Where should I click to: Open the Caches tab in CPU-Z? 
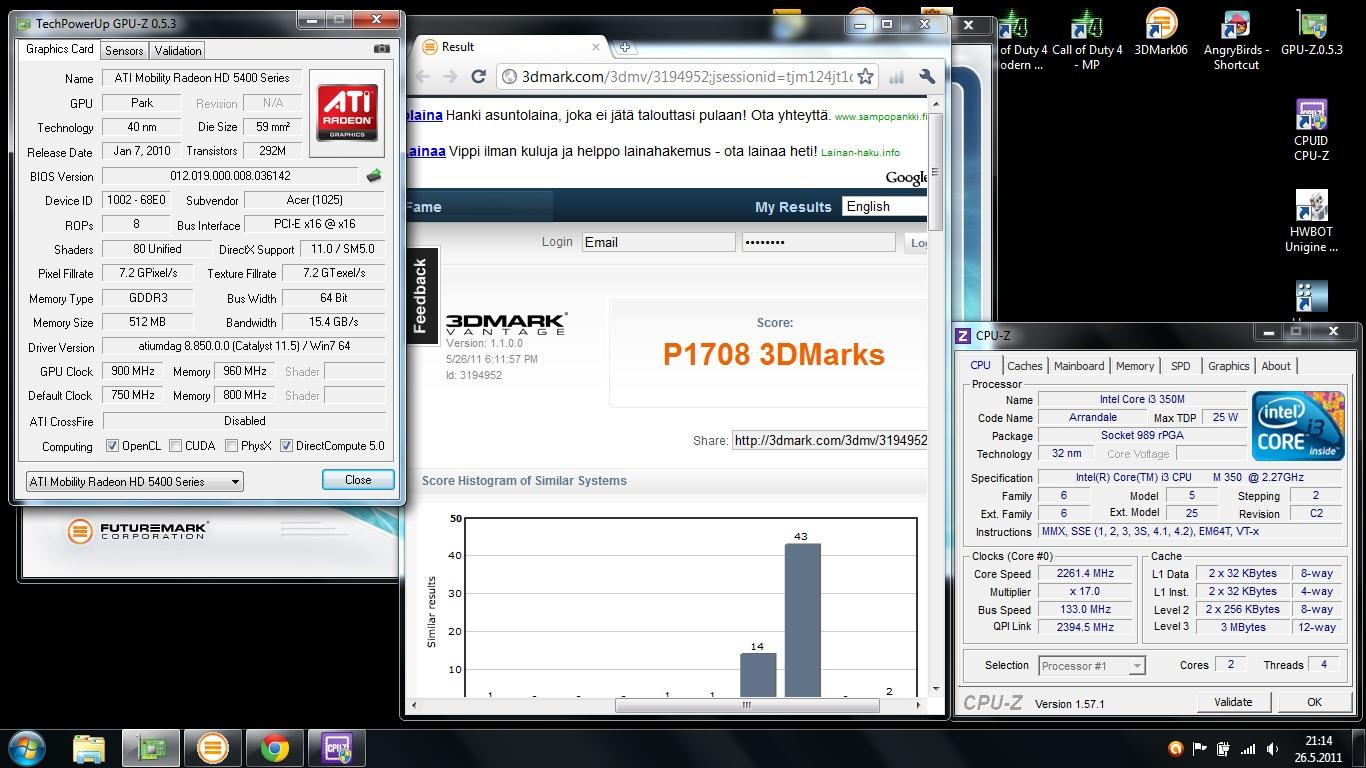pyautogui.click(x=1025, y=366)
